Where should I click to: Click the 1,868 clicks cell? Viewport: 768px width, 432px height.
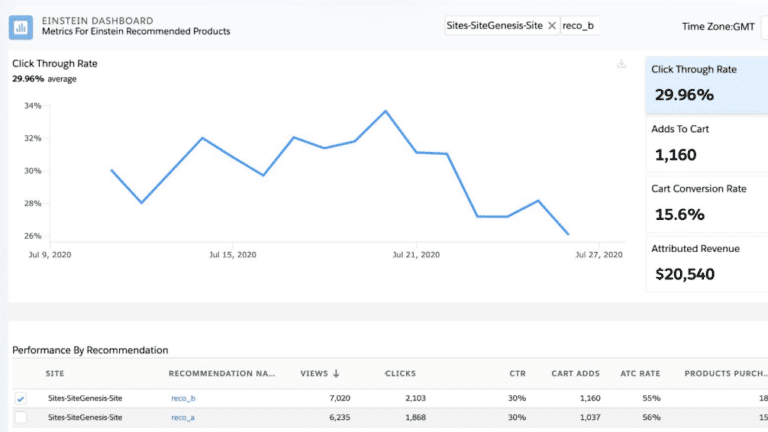[x=415, y=417]
